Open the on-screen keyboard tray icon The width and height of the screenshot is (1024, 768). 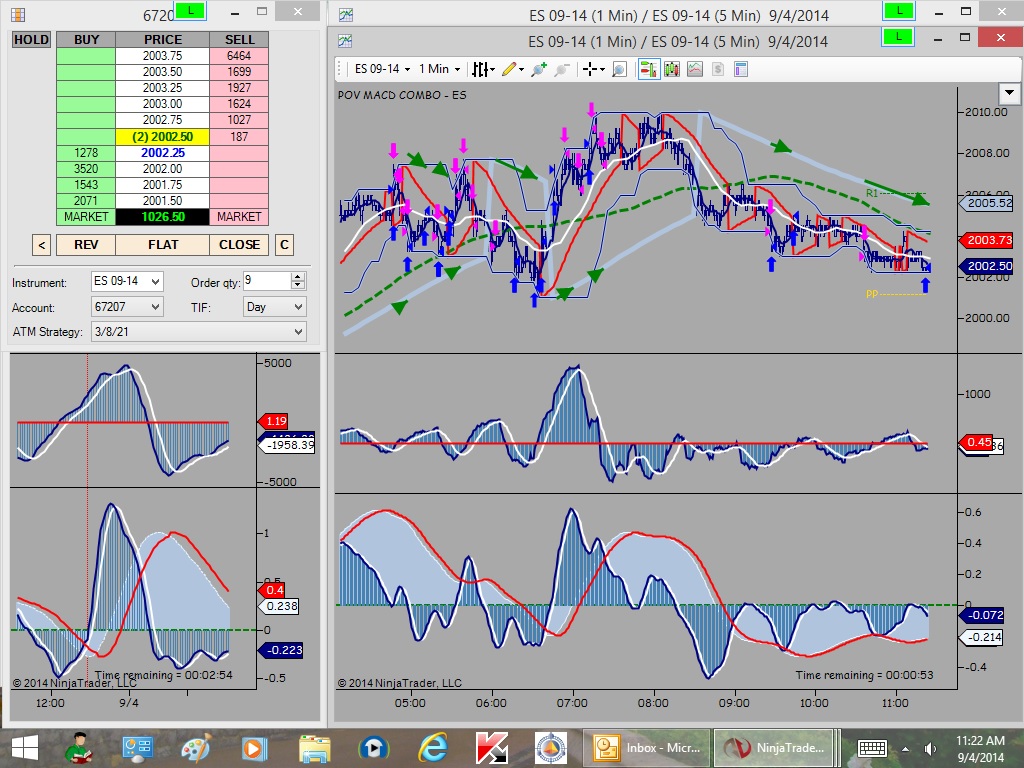pyautogui.click(x=872, y=748)
